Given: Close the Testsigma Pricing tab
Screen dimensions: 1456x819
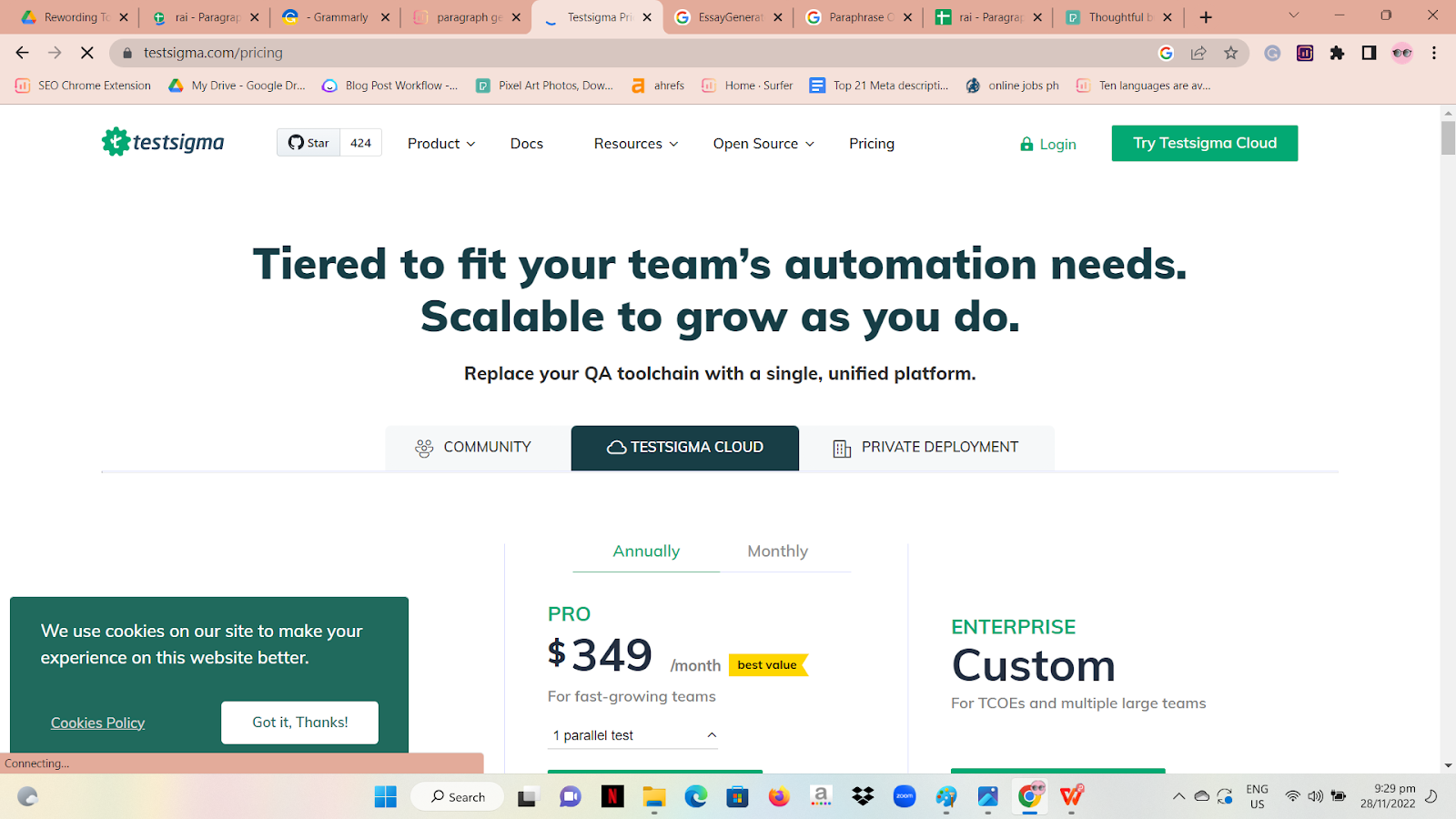Looking at the screenshot, I should pos(647,17).
